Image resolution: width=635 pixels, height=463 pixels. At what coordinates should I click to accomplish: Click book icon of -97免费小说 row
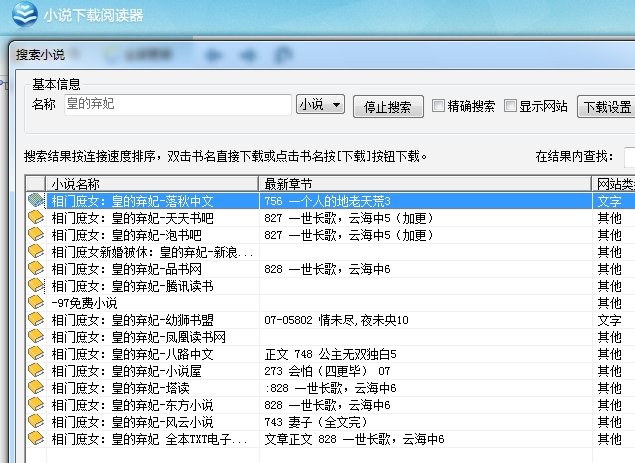click(x=36, y=303)
